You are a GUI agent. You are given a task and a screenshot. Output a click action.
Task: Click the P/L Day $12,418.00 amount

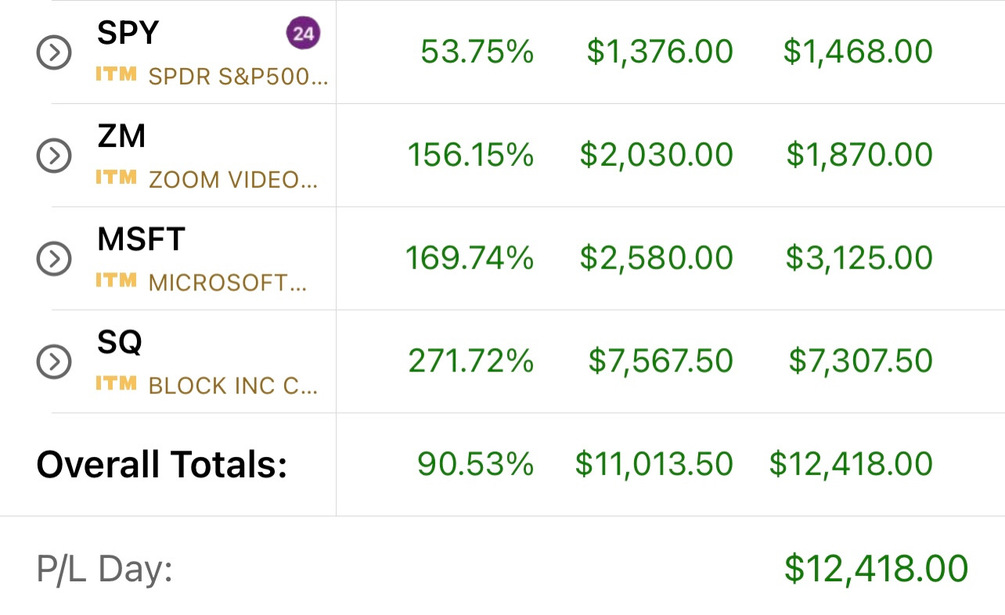click(x=876, y=568)
